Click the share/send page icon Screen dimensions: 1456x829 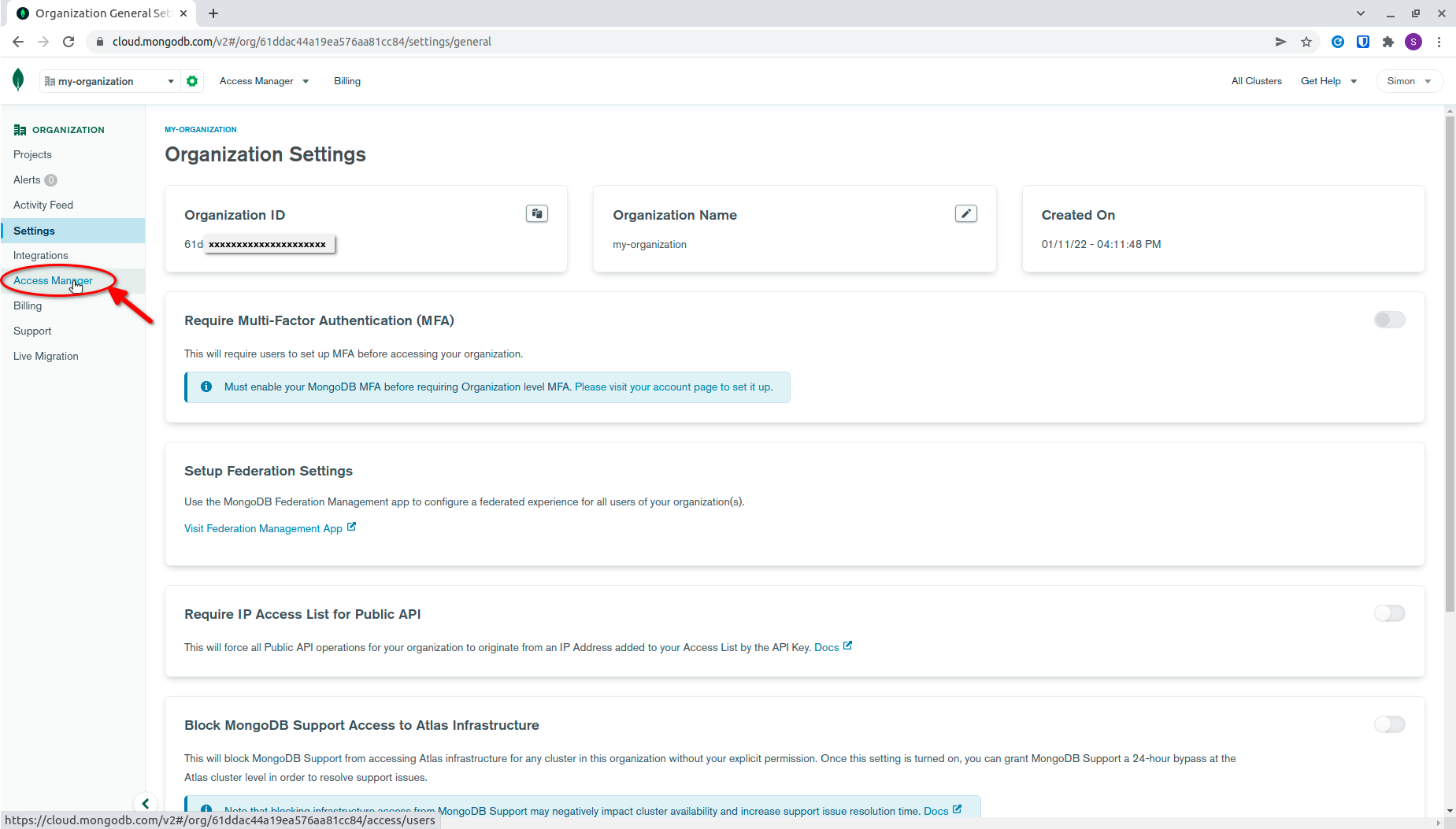click(1280, 42)
